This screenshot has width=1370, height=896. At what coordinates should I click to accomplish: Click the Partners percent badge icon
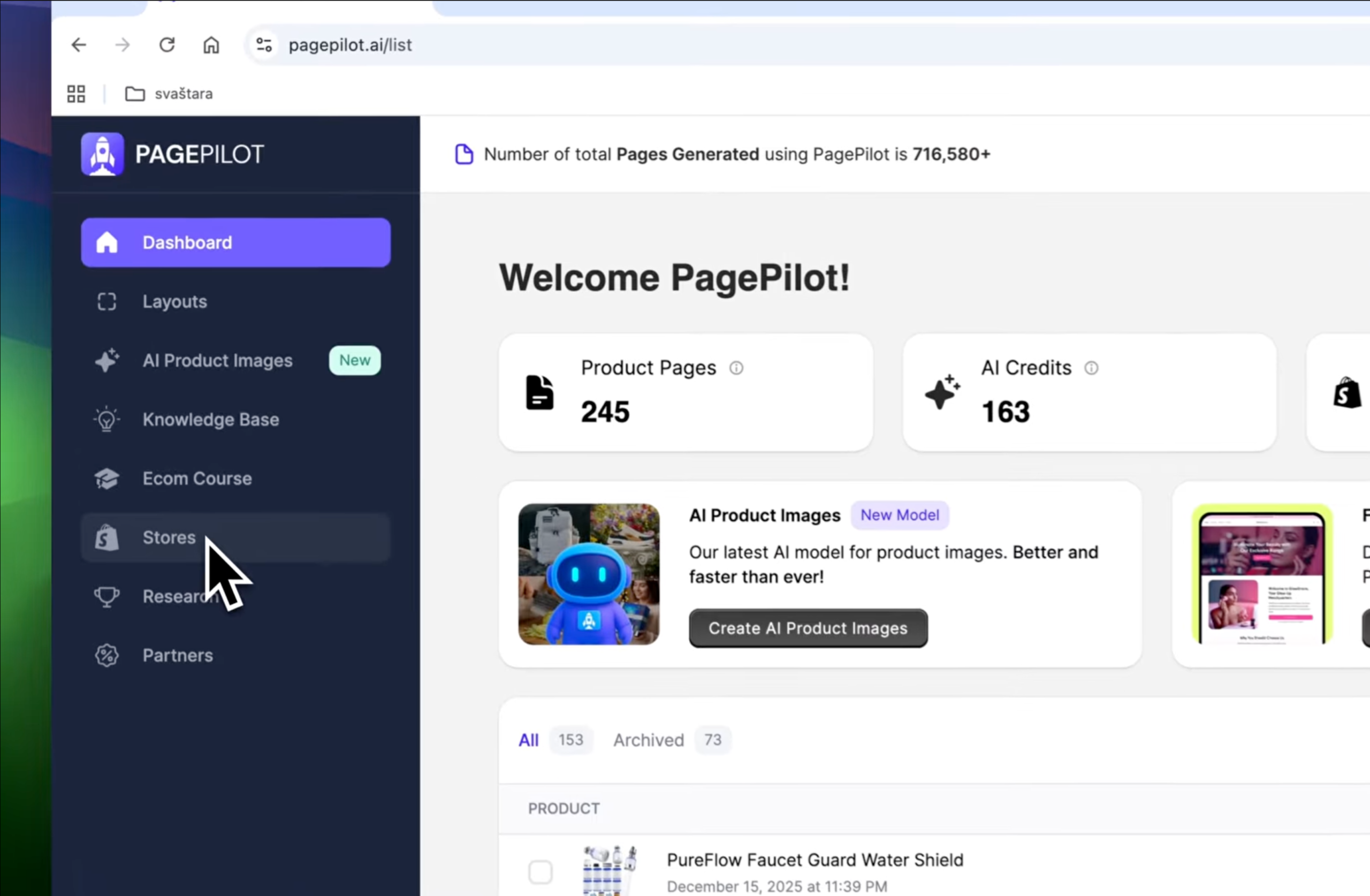point(107,655)
